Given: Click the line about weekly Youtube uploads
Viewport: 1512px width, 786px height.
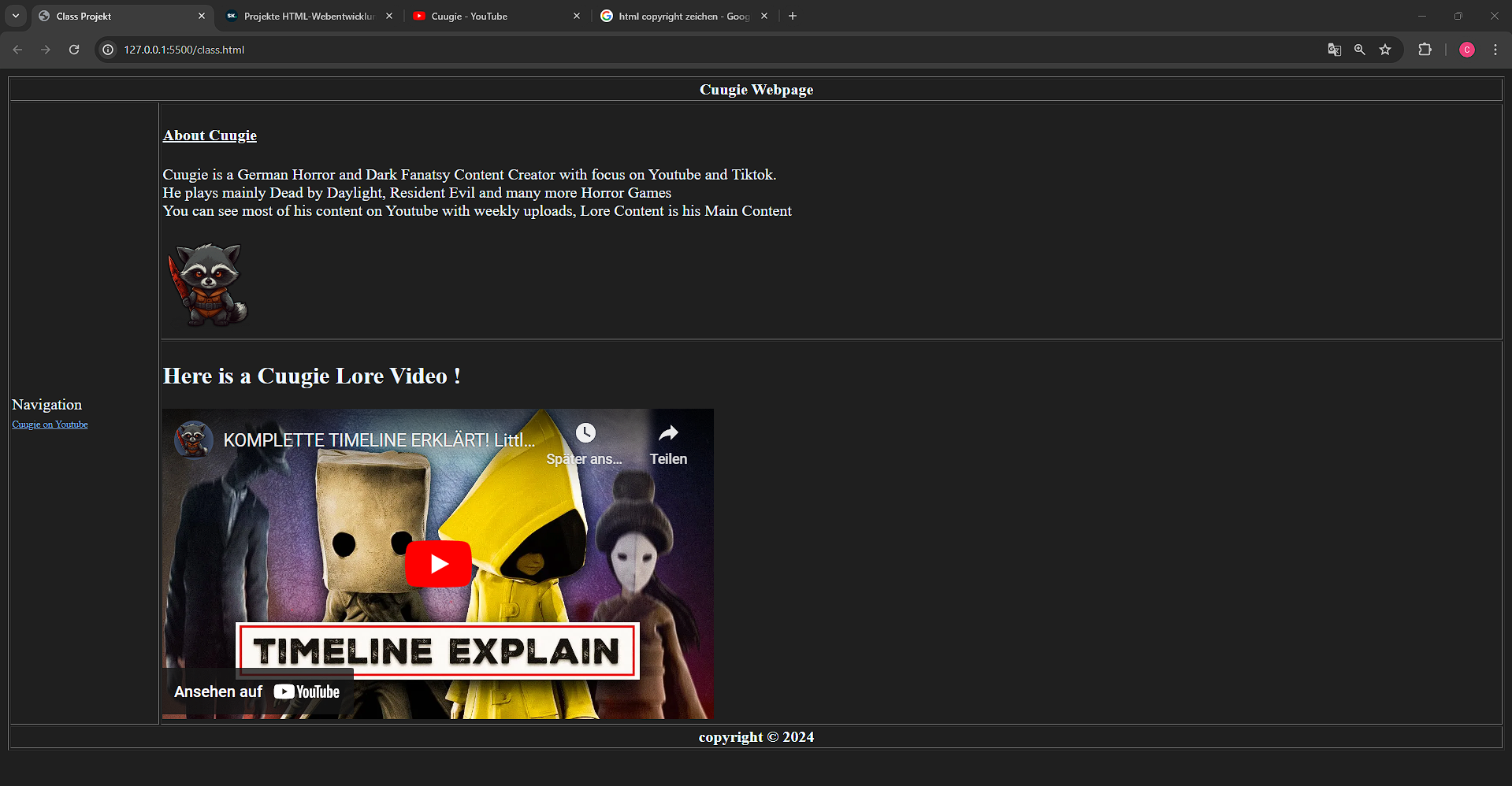Looking at the screenshot, I should pyautogui.click(x=477, y=211).
